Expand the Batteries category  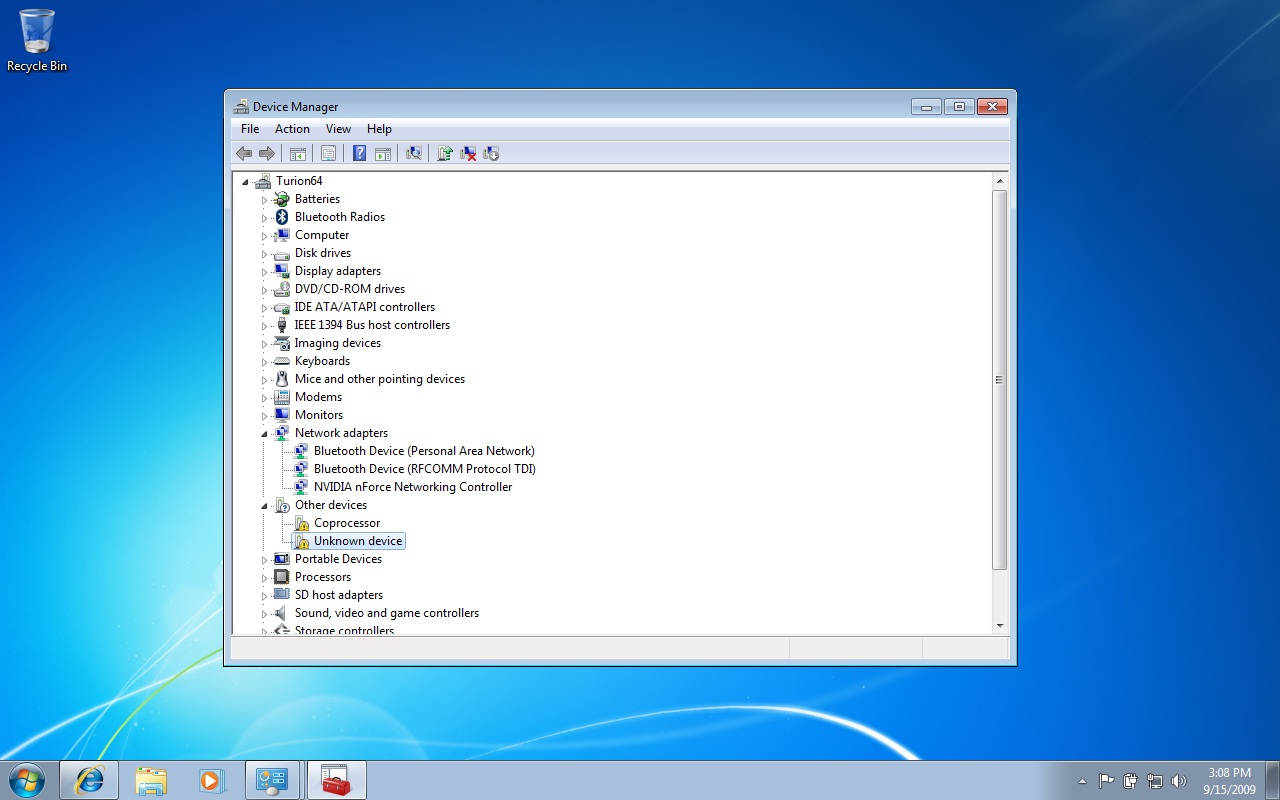pyautogui.click(x=265, y=200)
